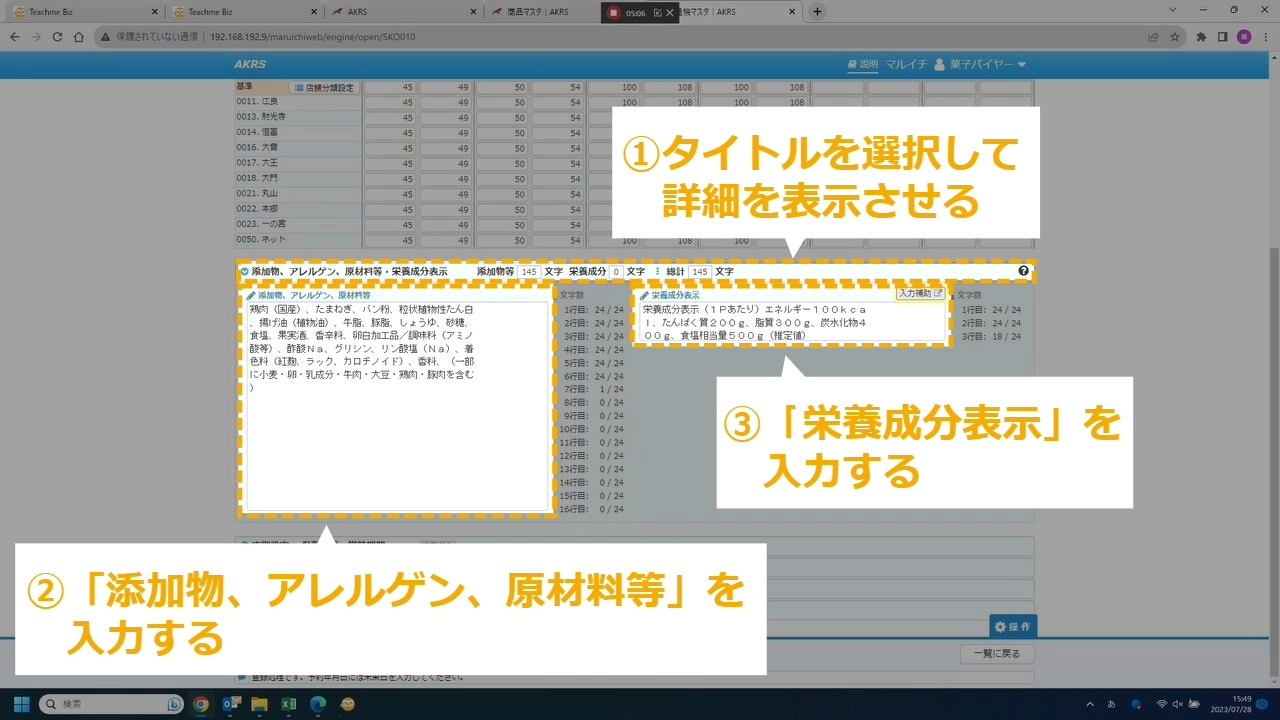Open Outlook from the taskbar

[230, 704]
